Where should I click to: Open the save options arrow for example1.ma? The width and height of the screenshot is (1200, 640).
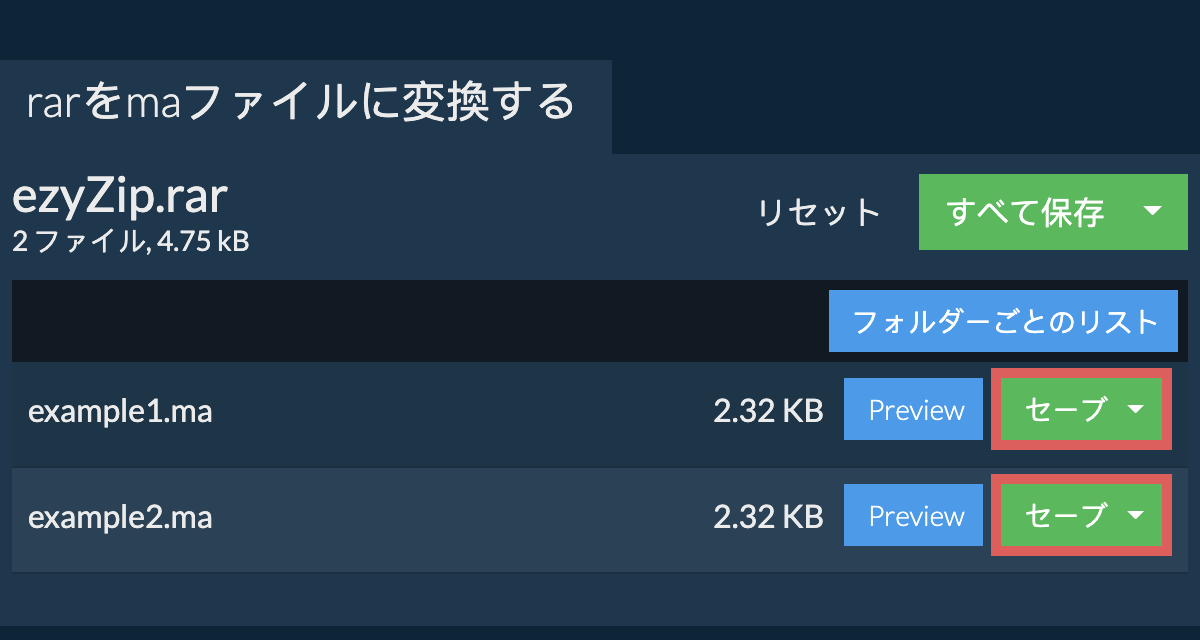(1136, 410)
